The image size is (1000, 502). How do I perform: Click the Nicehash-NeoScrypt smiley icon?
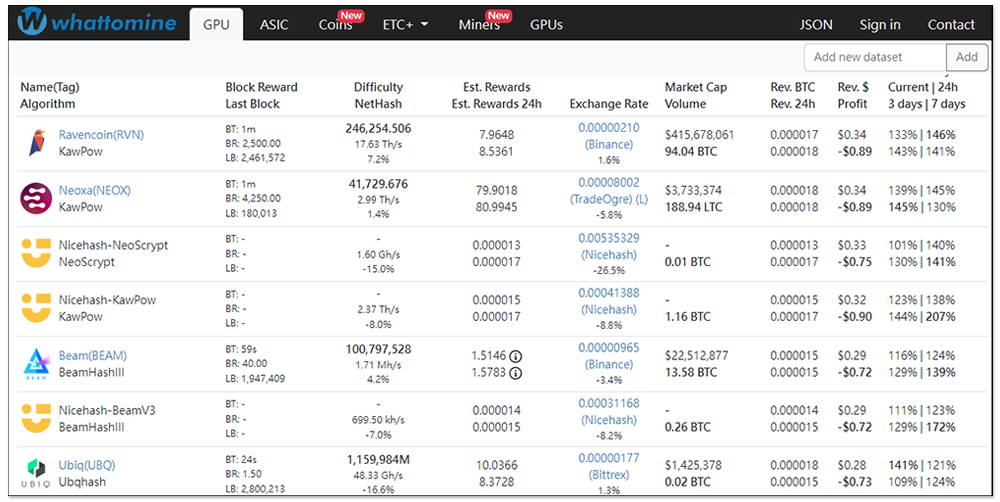(36, 253)
